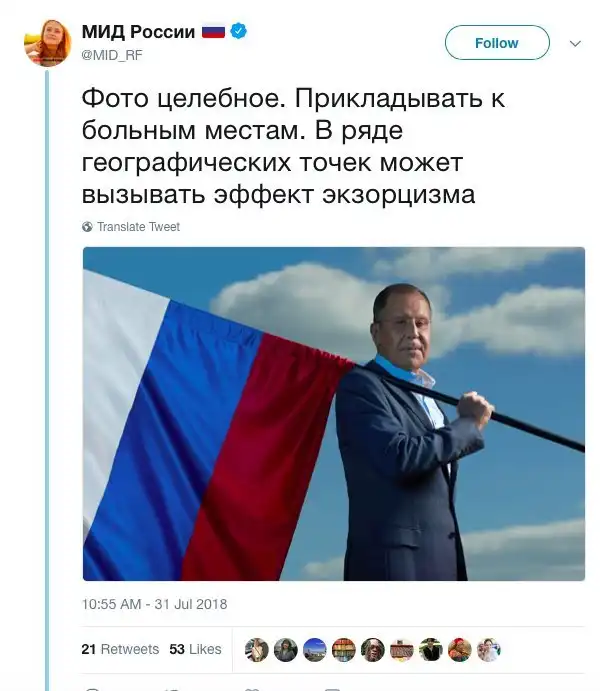
Task: Open the 10:55 AM - 31 Jul 2018 timestamp
Action: 155,604
